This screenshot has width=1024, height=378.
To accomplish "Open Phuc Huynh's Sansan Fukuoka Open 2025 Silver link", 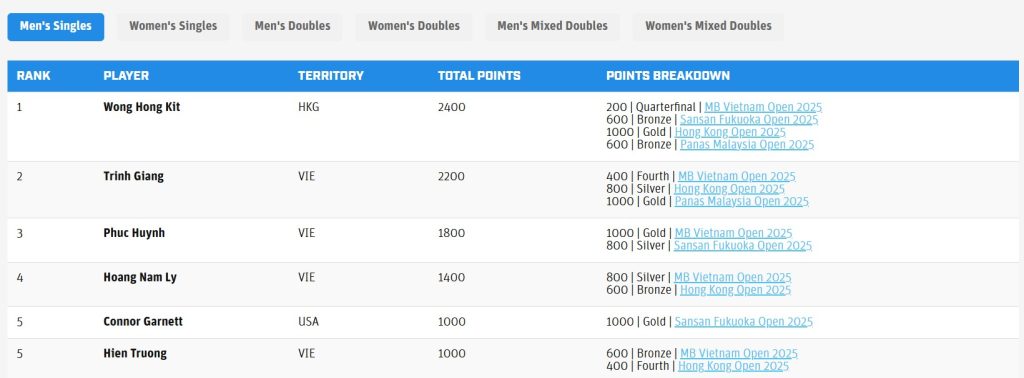I will point(743,245).
